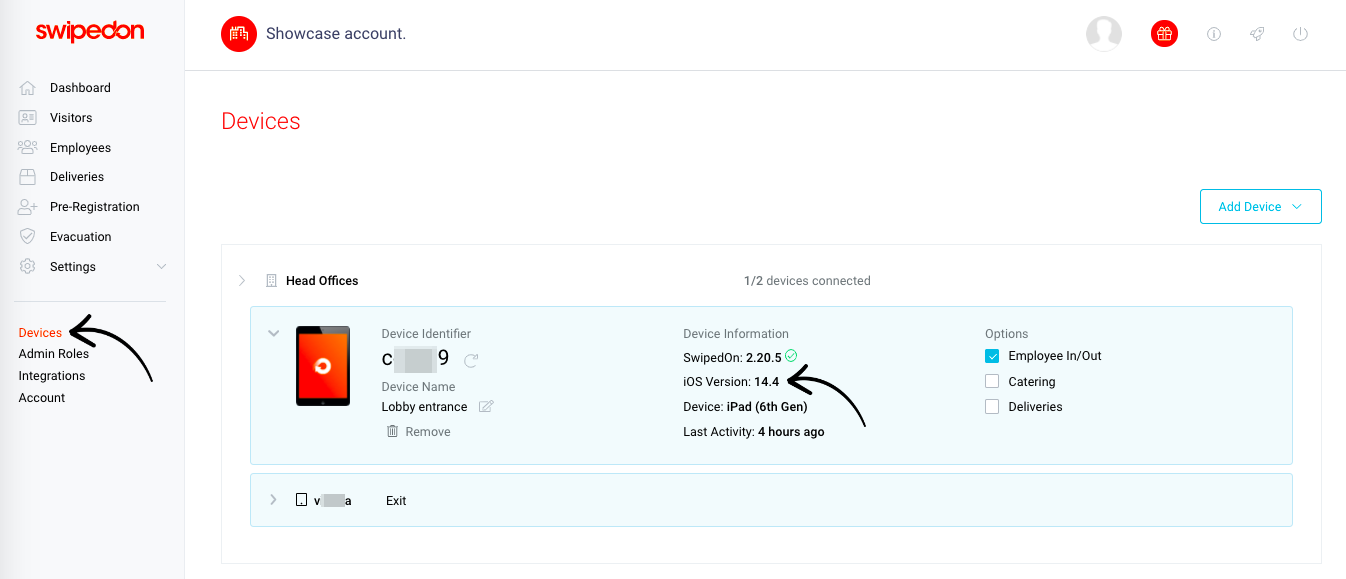Click the Devices page heading
The image size is (1346, 579).
(x=261, y=121)
